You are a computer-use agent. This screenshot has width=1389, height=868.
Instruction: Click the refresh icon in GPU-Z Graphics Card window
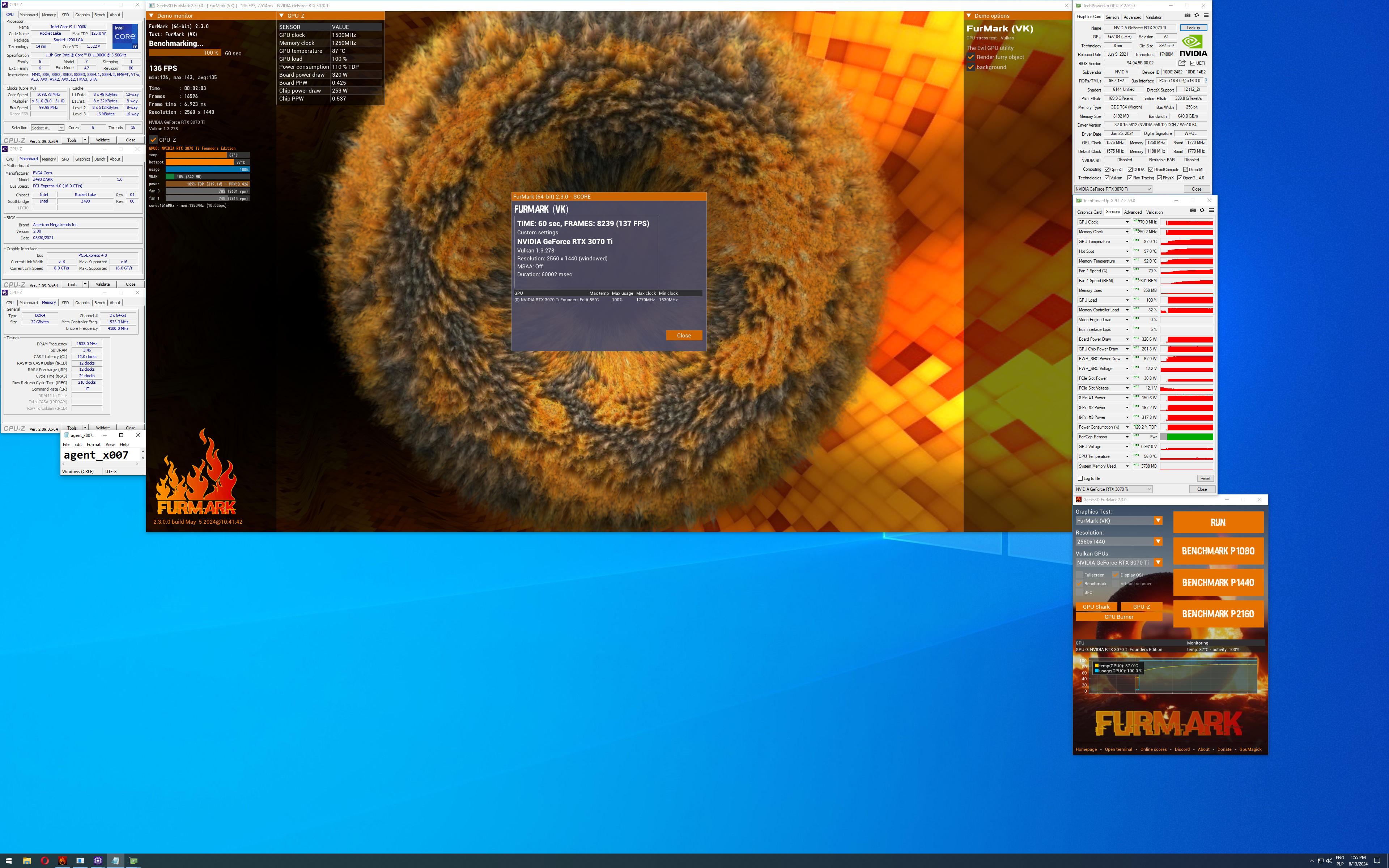point(1197,16)
